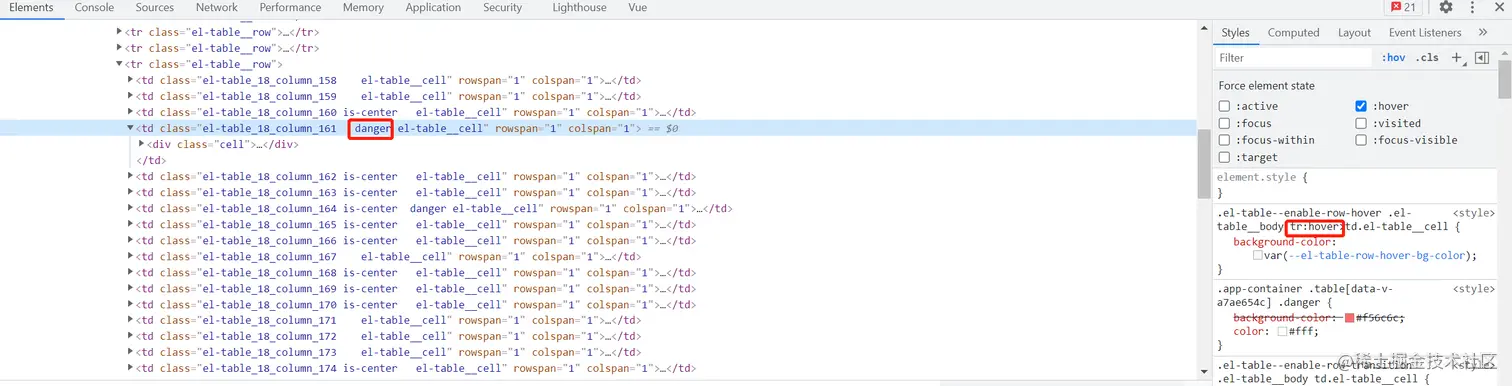Viewport: 1512px width, 386px height.
Task: Open the Security tab
Action: coord(502,7)
